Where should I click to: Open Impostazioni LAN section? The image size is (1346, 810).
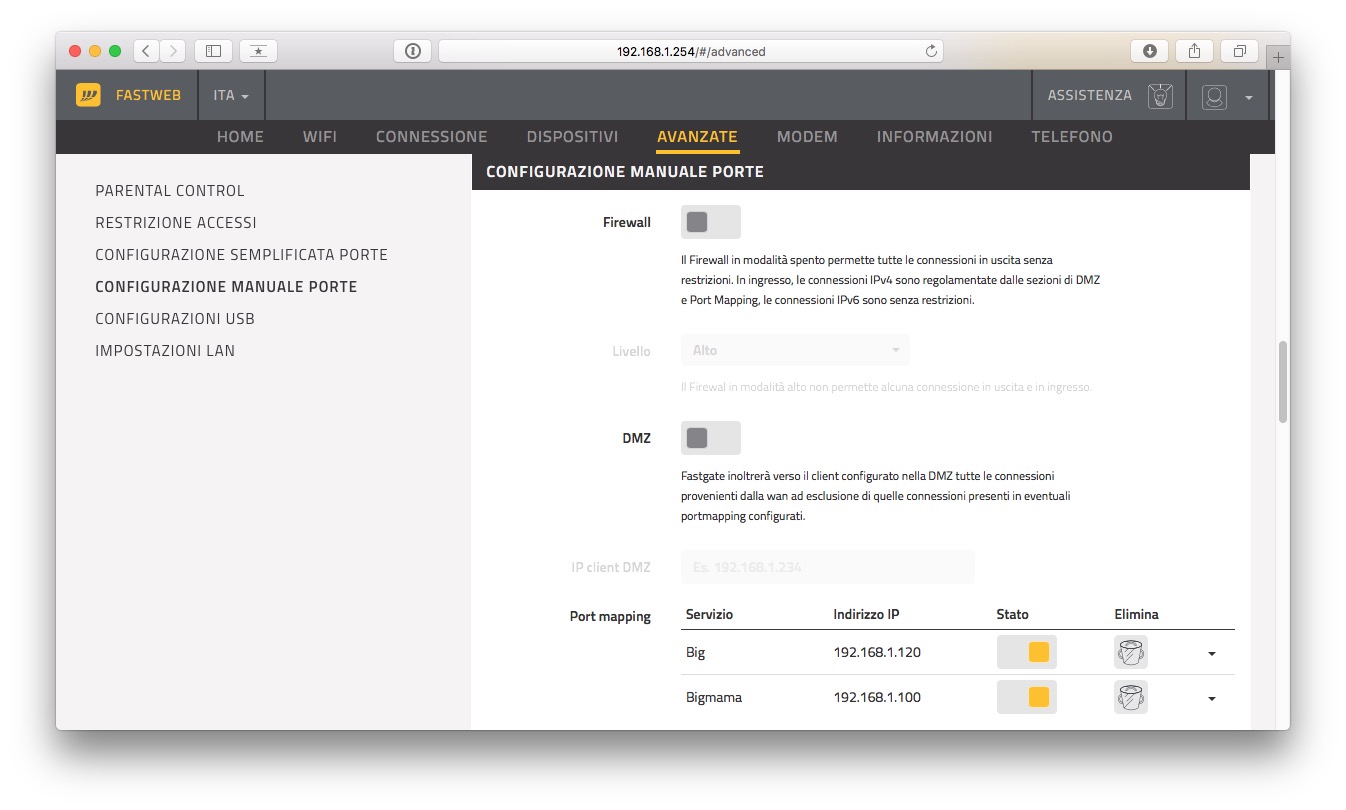pyautogui.click(x=165, y=351)
